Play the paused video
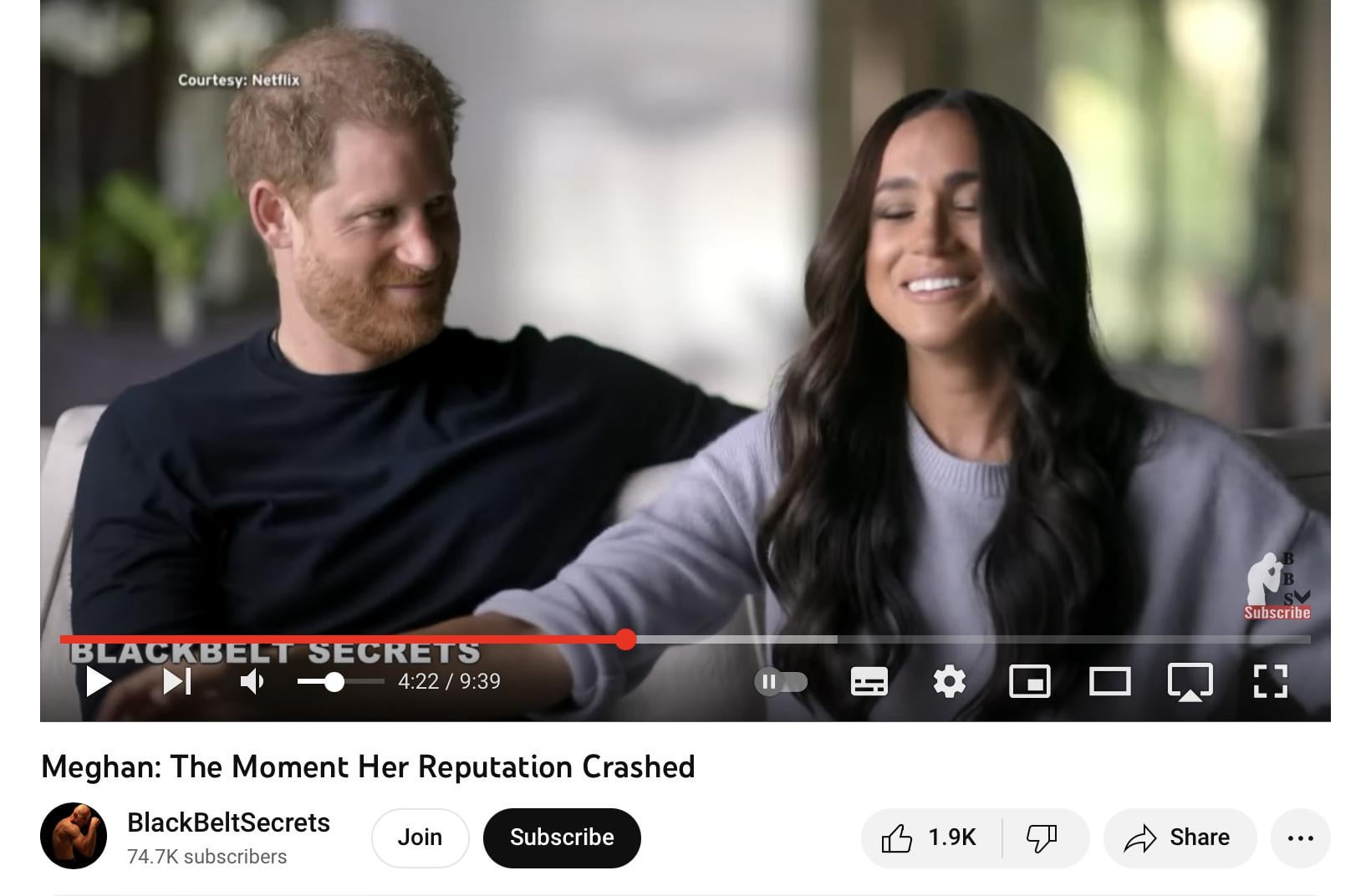Image resolution: width=1371 pixels, height=896 pixels. 99,682
